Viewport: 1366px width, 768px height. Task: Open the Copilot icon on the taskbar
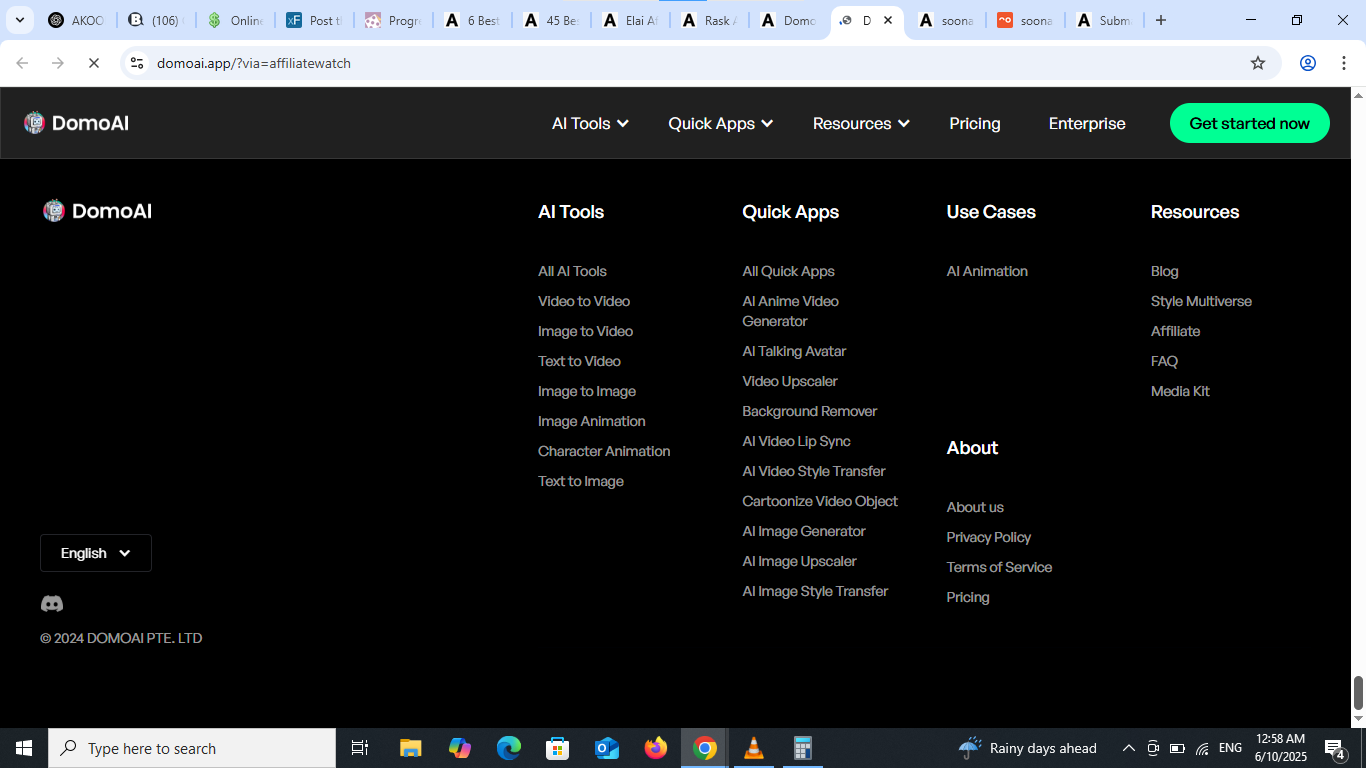460,748
